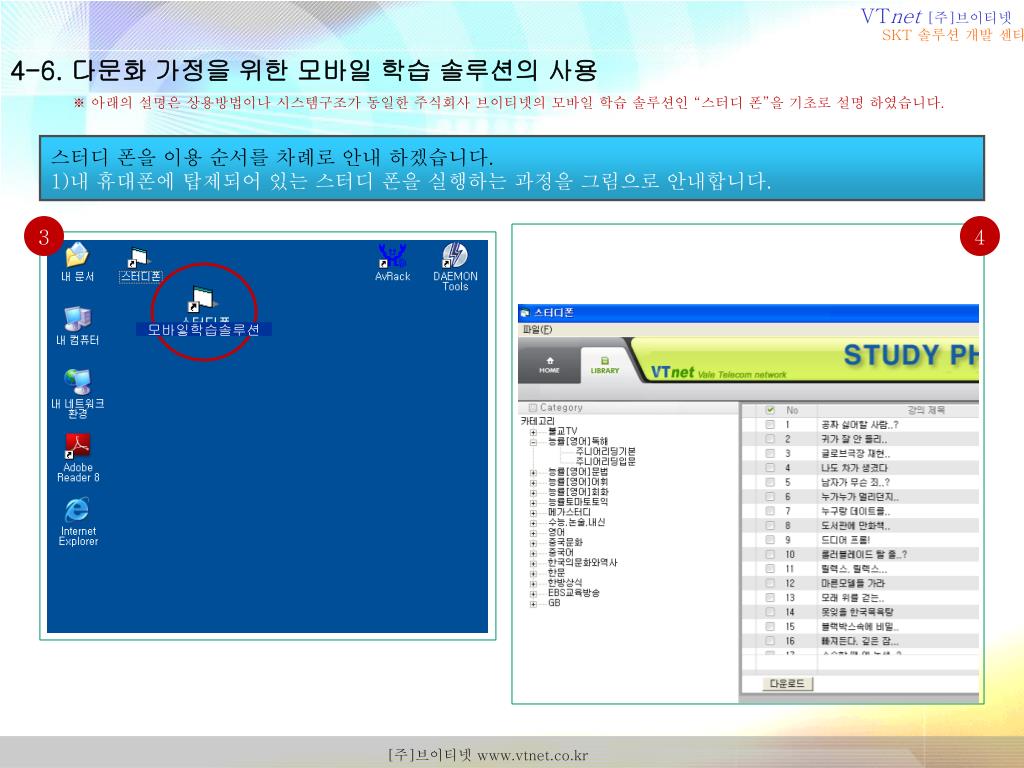Select lecture title 누가누가 떨리던지..
This screenshot has height=768, width=1024.
point(860,496)
